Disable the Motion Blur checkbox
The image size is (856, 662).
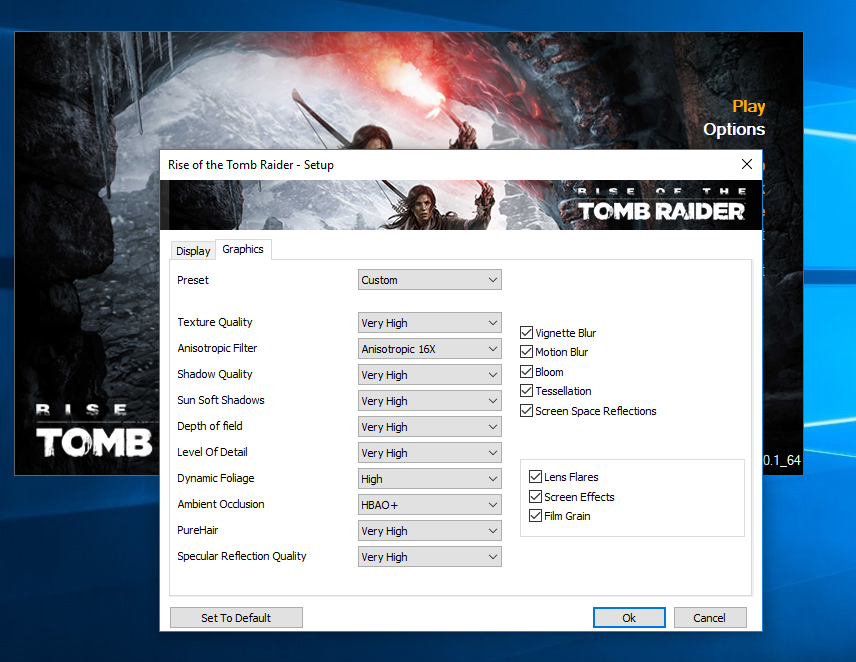click(x=526, y=352)
